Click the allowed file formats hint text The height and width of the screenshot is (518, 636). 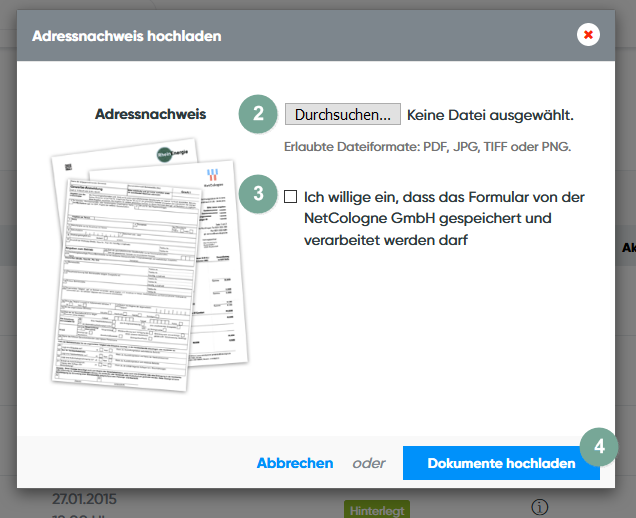pos(427,147)
